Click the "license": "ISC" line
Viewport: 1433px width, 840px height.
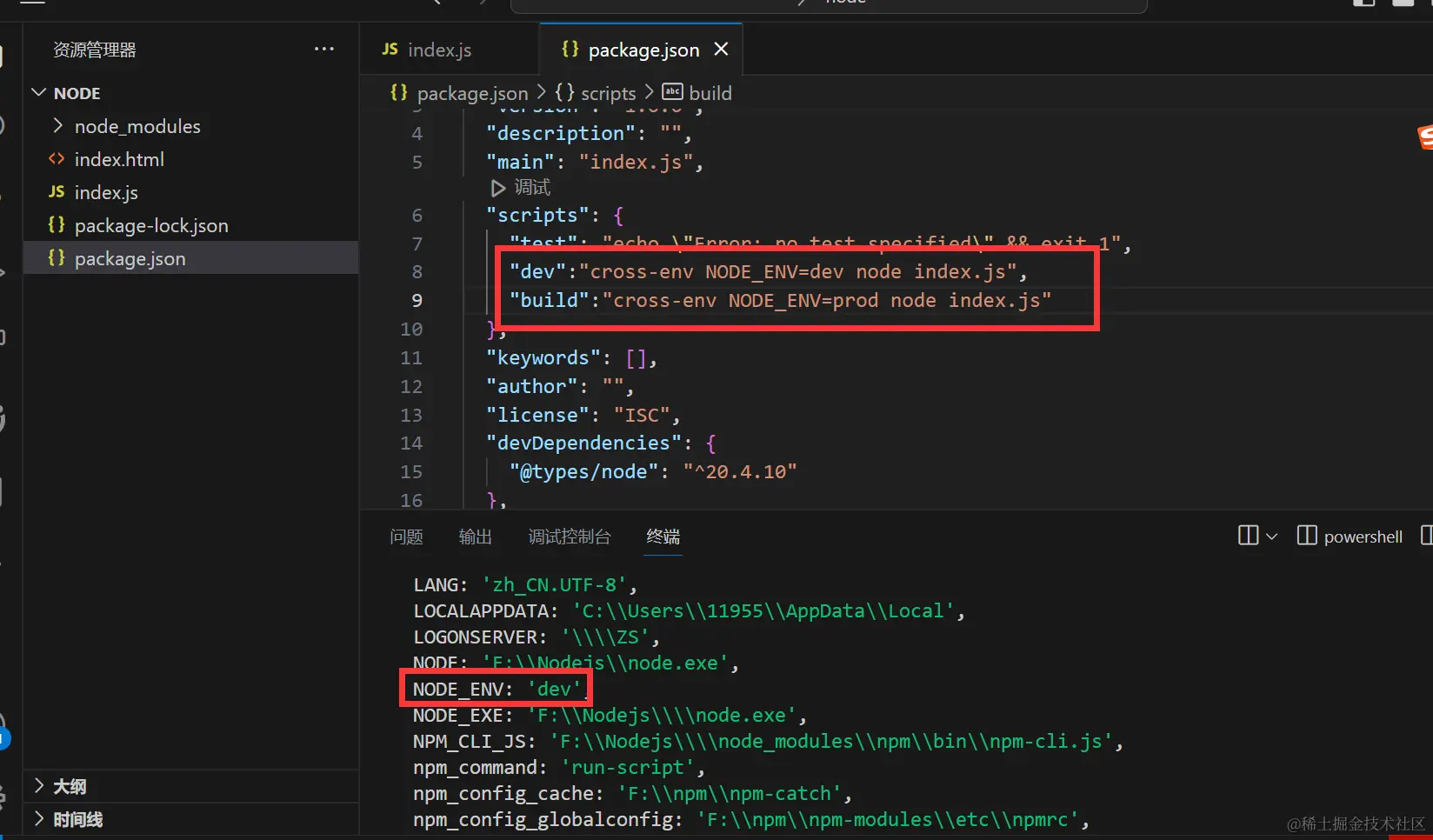pyautogui.click(x=583, y=416)
